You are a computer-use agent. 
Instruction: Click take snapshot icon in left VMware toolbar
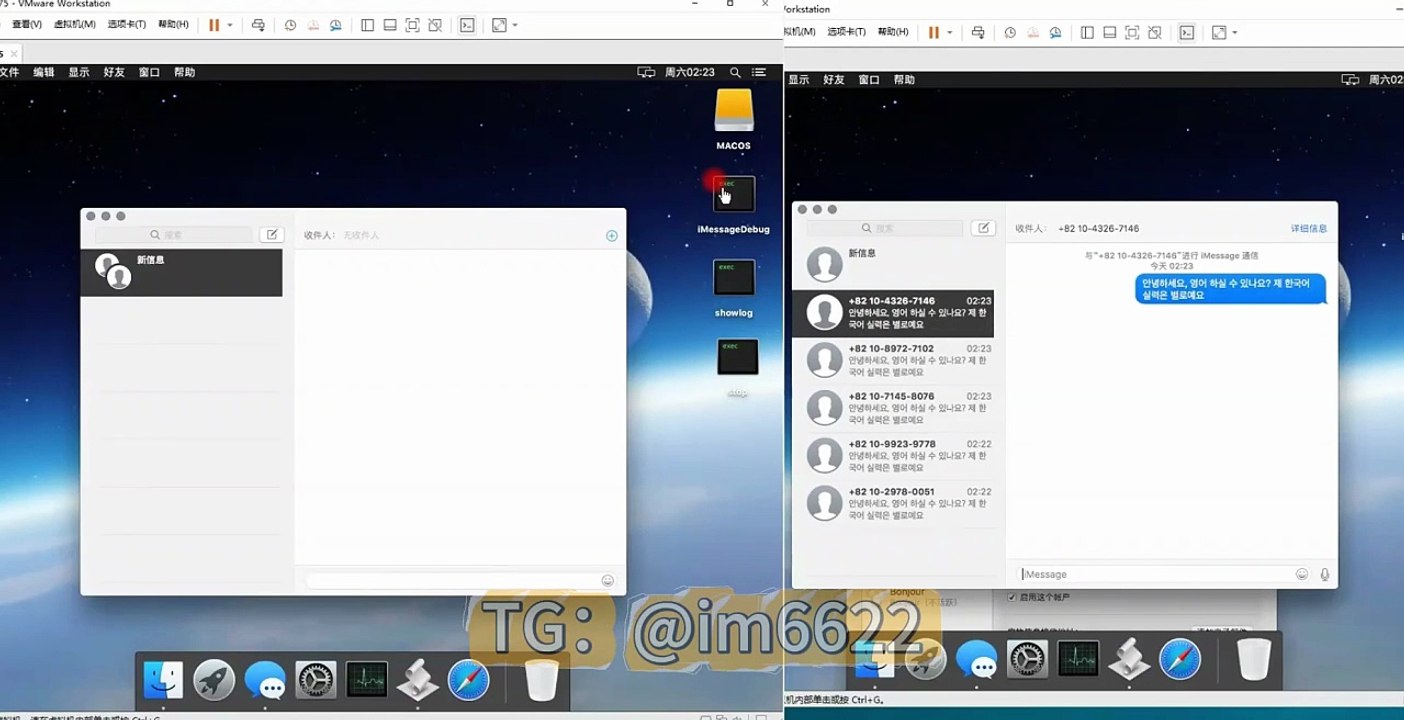[290, 25]
